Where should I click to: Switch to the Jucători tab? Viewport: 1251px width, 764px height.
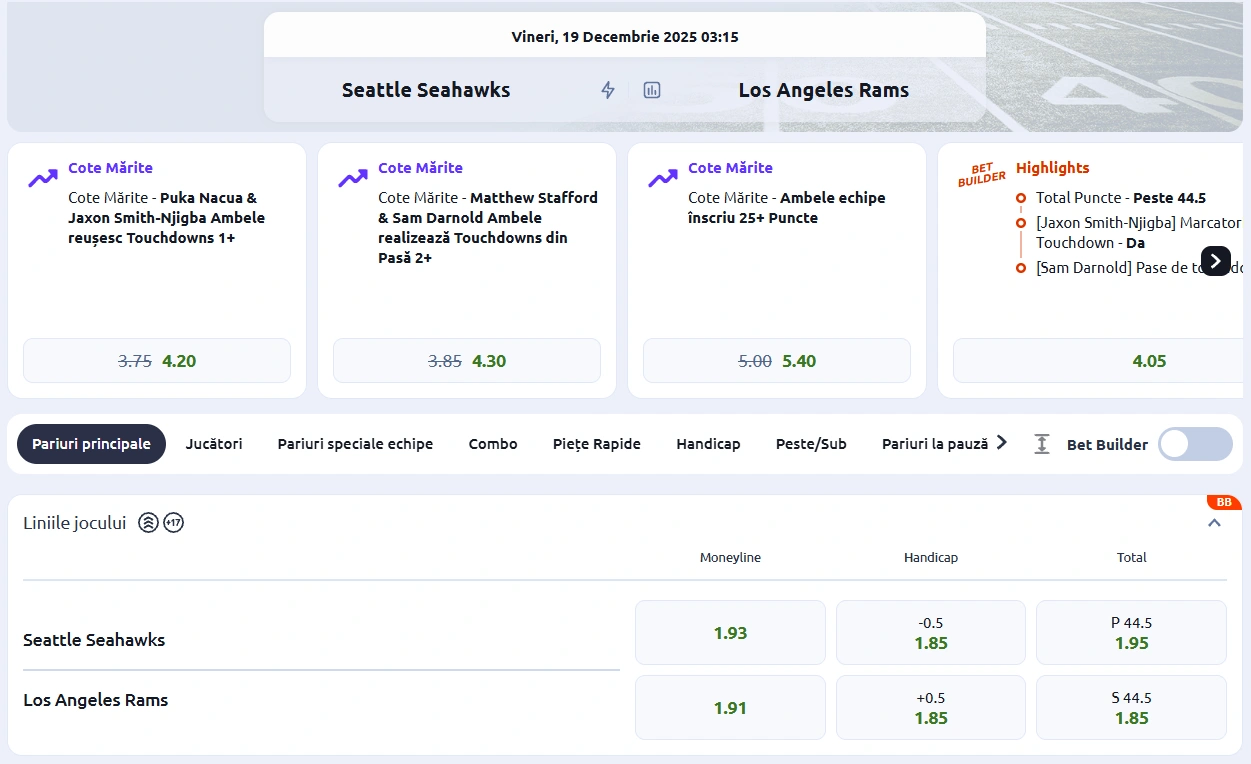(214, 444)
